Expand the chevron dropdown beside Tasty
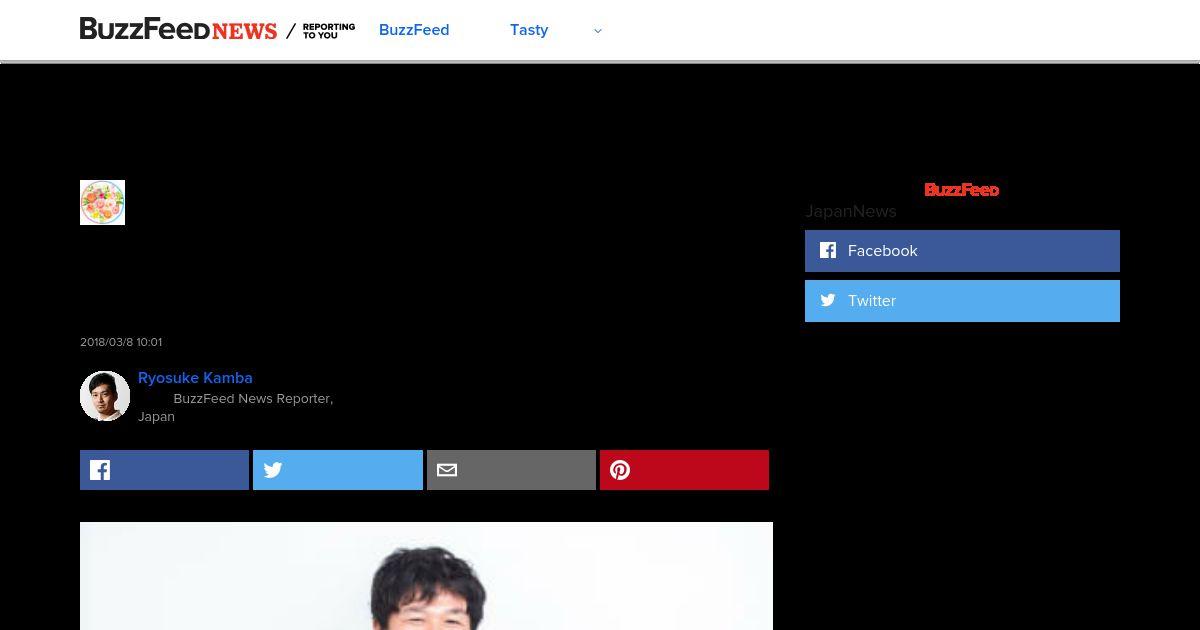Screen dimensions: 1200x630 [598, 31]
